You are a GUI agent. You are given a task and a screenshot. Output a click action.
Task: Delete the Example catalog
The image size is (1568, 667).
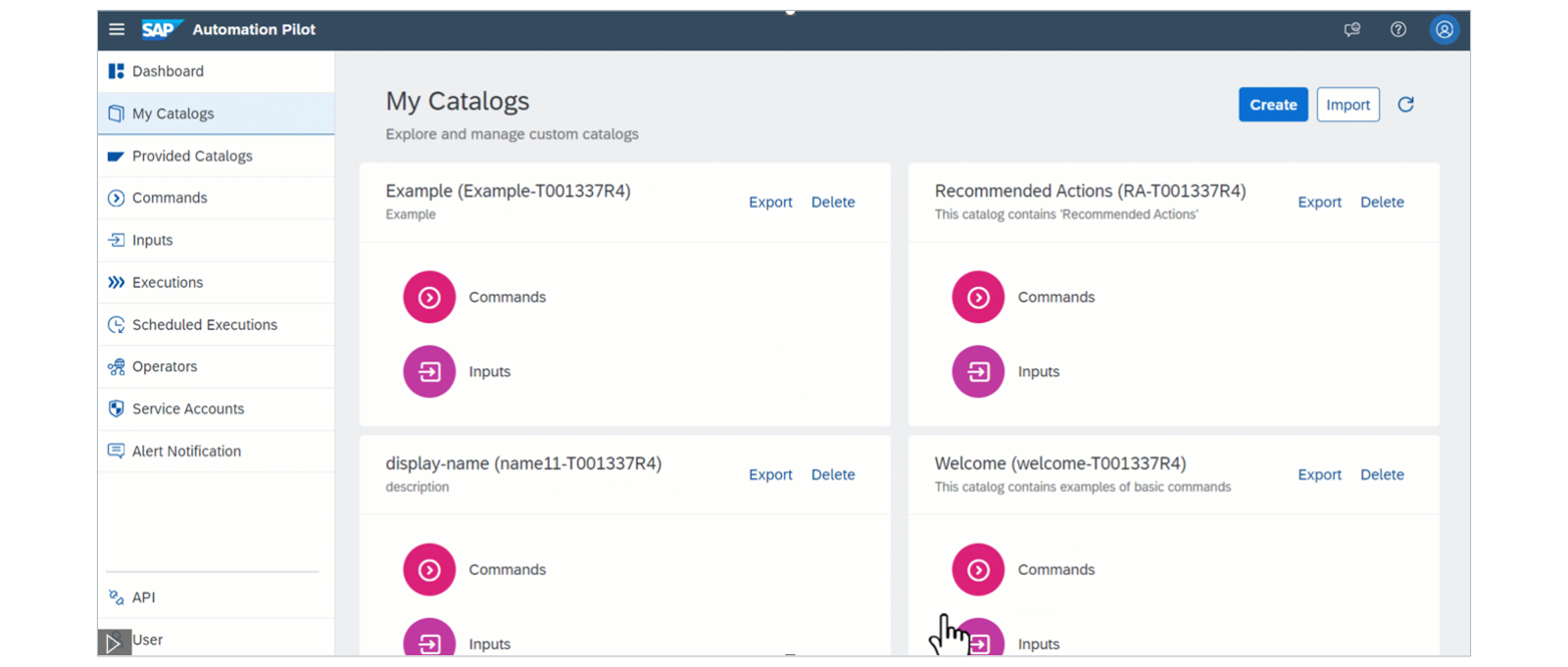833,202
